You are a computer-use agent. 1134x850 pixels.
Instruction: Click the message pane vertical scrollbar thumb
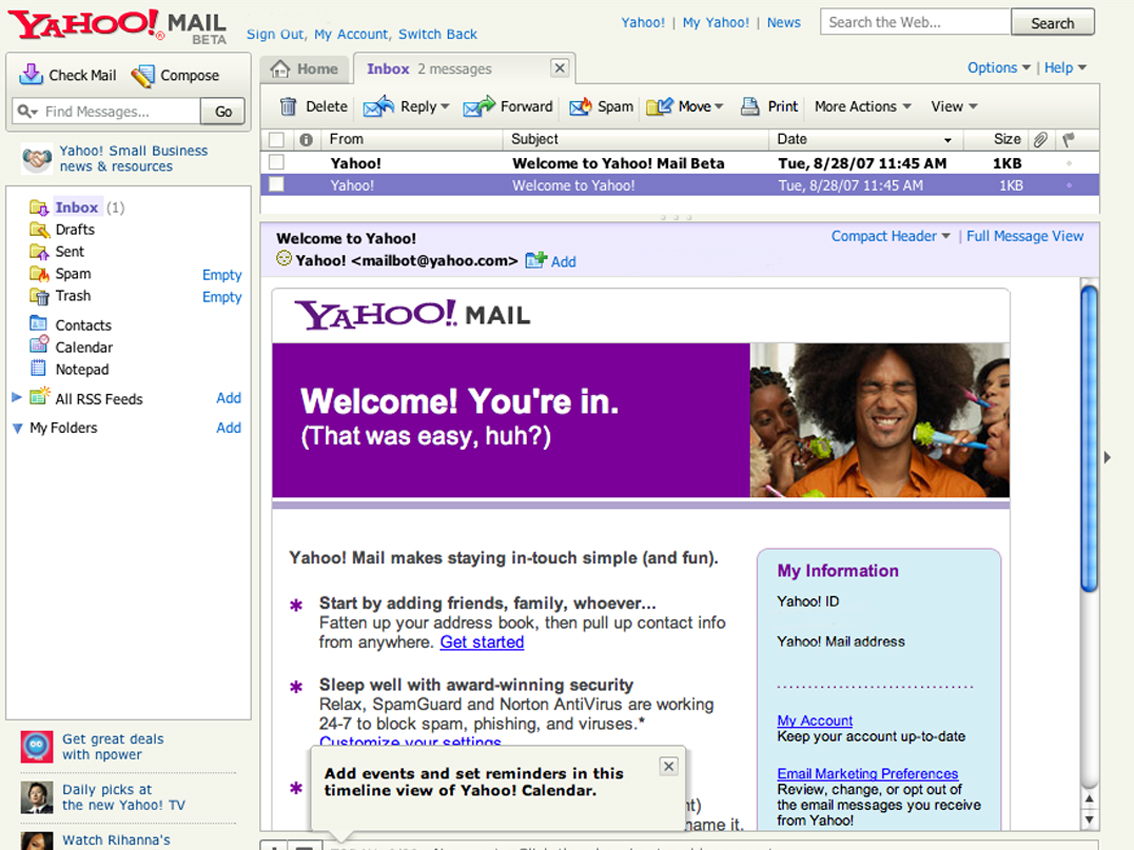click(x=1088, y=440)
